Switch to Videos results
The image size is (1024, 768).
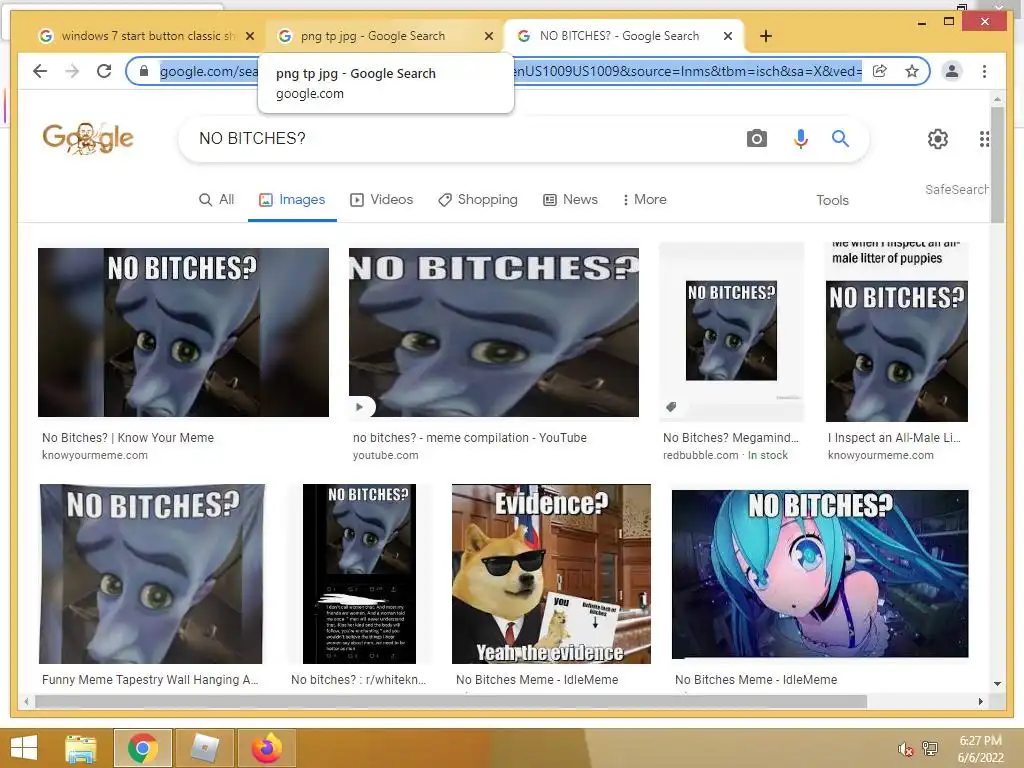pos(381,200)
